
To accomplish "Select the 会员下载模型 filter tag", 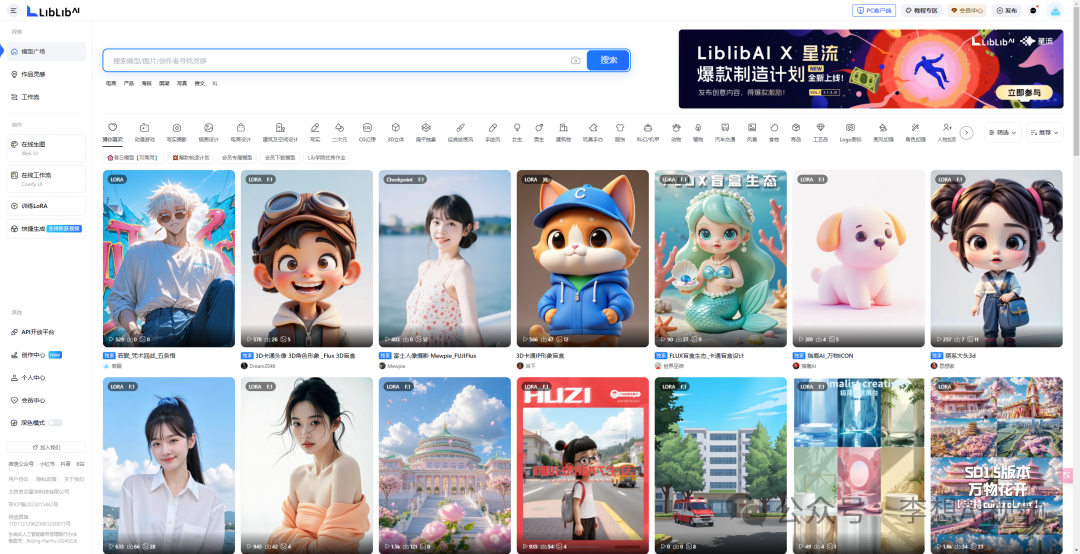I will click(280, 158).
